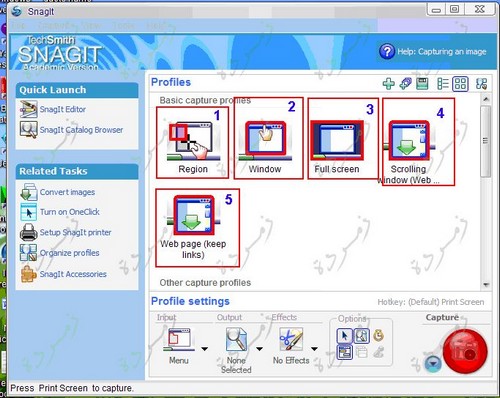Click the green plus add profile icon

[x=388, y=84]
